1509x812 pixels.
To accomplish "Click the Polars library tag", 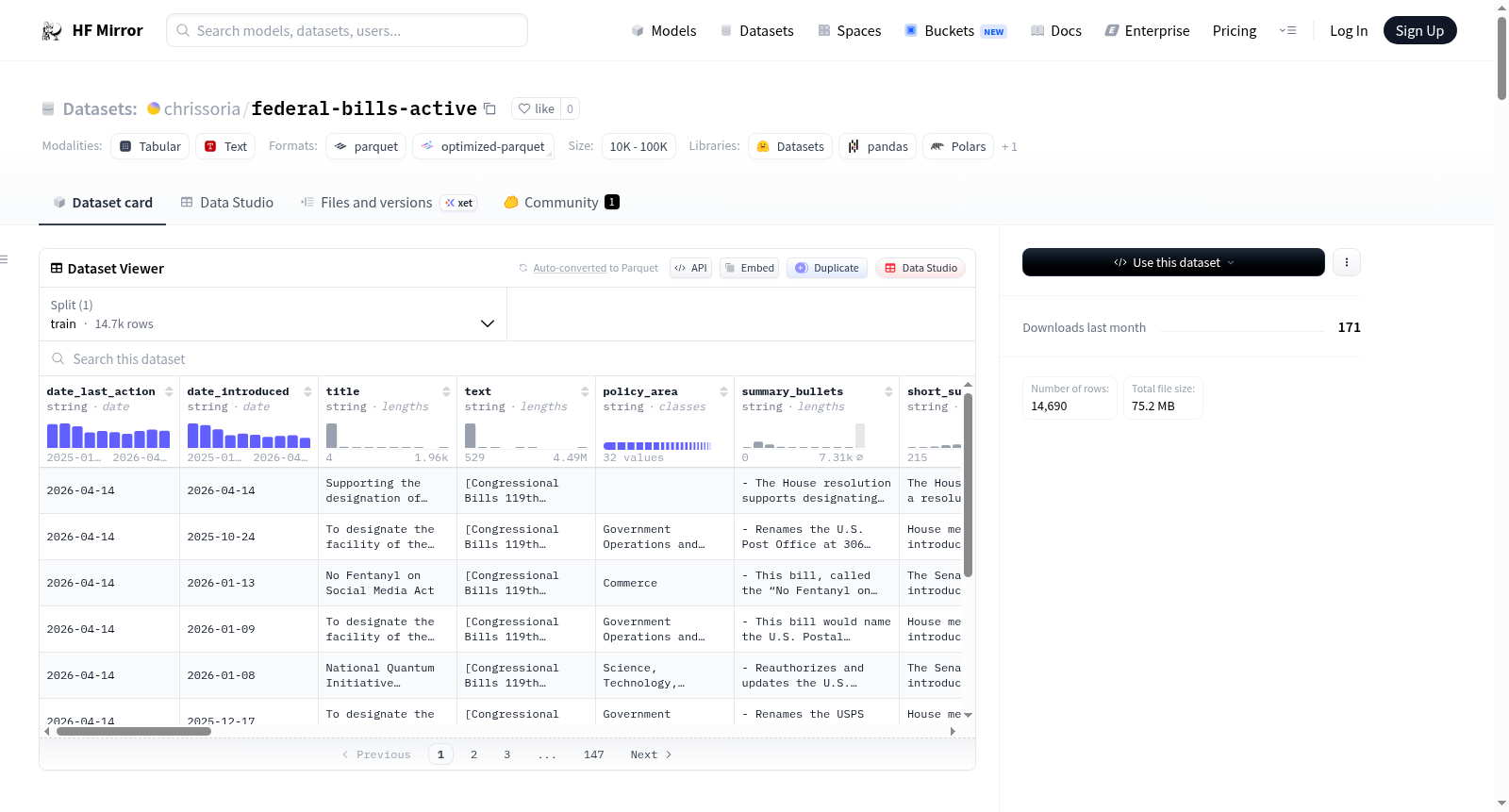I will [958, 146].
